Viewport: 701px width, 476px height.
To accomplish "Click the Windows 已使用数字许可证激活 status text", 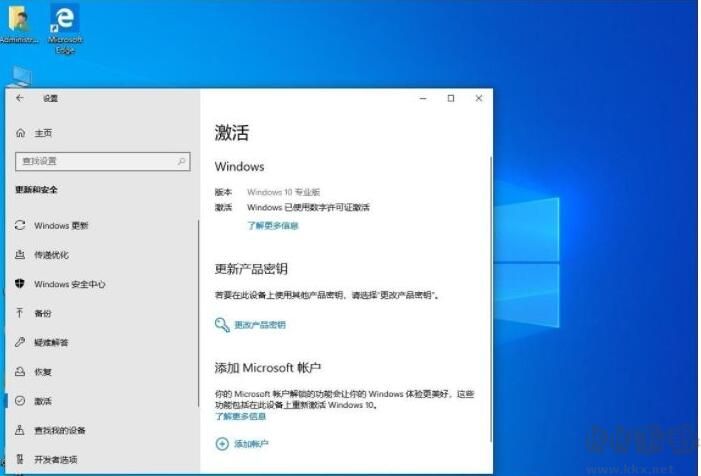I will [x=308, y=207].
